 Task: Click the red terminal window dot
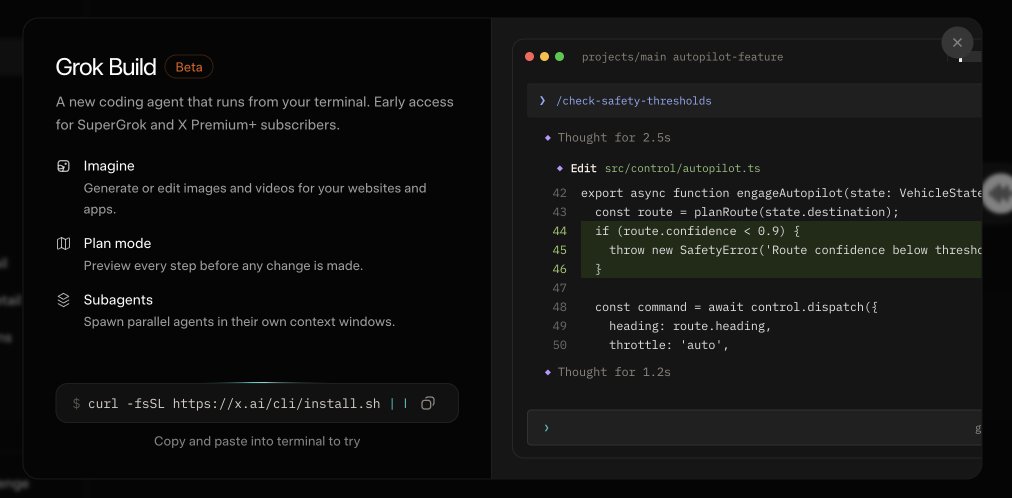point(529,57)
